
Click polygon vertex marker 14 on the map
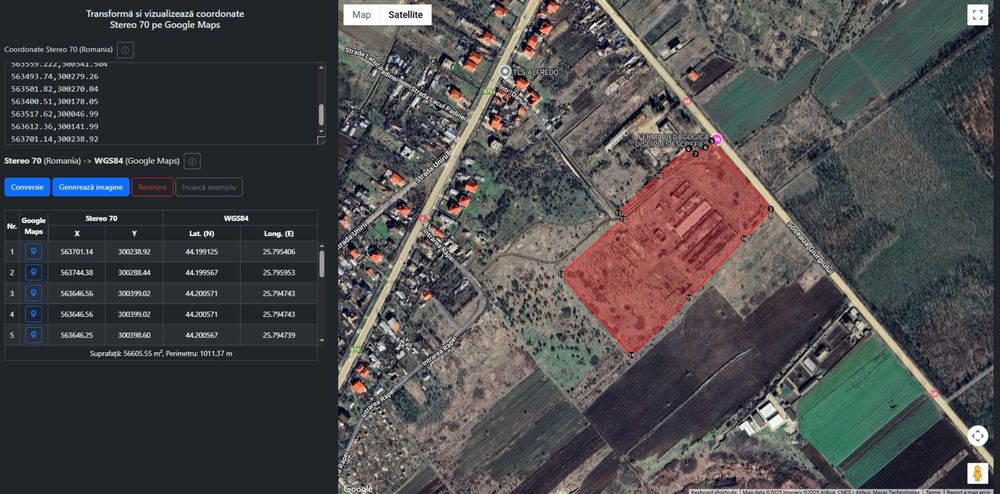click(x=631, y=354)
